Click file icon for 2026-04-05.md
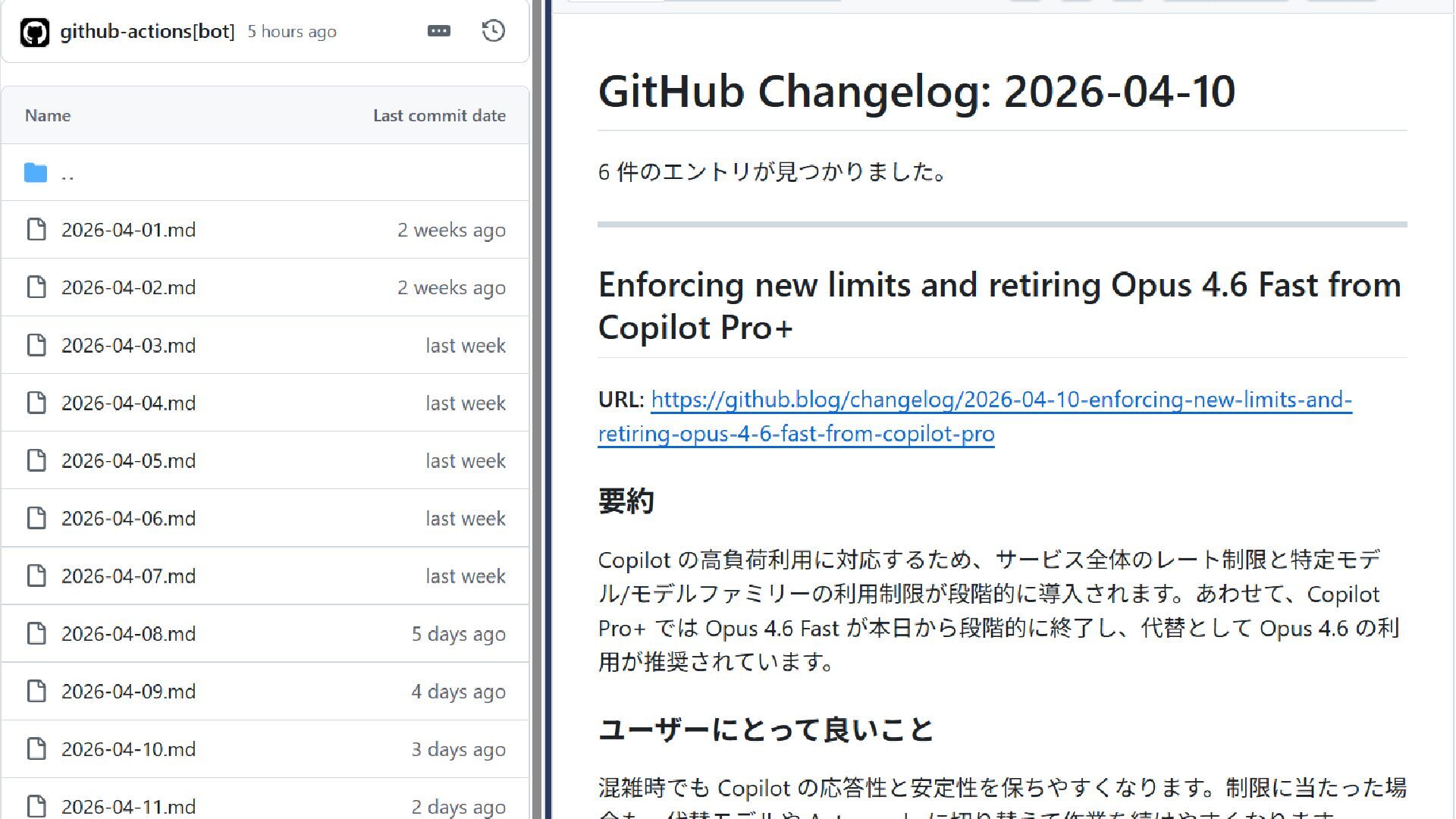The height and width of the screenshot is (819, 1456). coord(36,460)
